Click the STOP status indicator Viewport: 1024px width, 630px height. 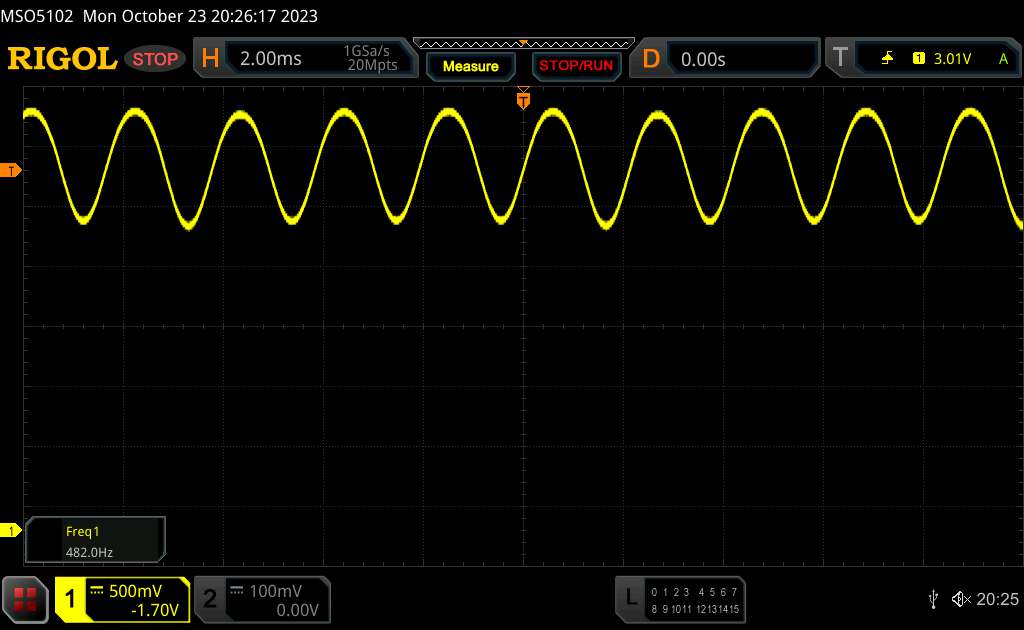(x=155, y=59)
